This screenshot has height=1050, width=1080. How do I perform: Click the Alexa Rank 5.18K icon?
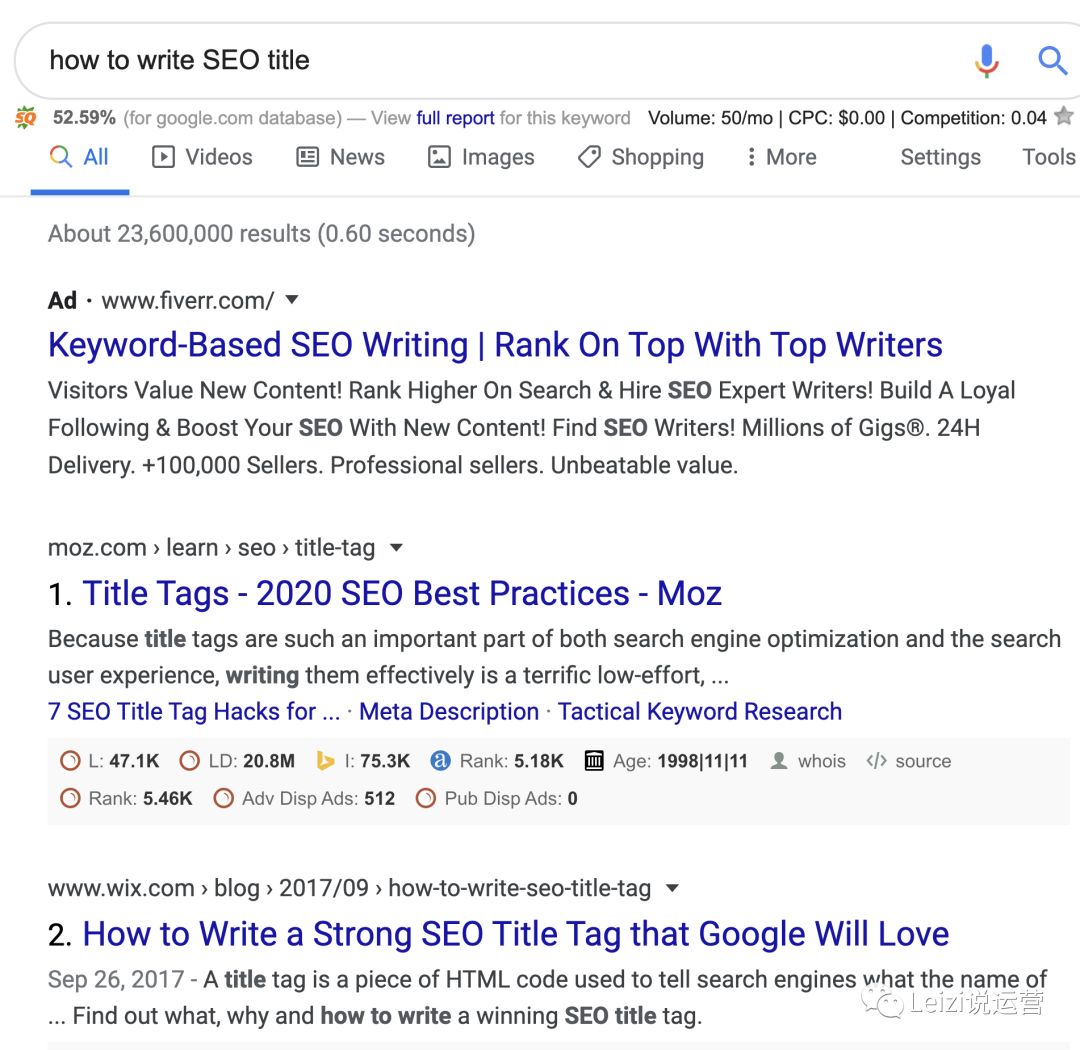[x=440, y=761]
